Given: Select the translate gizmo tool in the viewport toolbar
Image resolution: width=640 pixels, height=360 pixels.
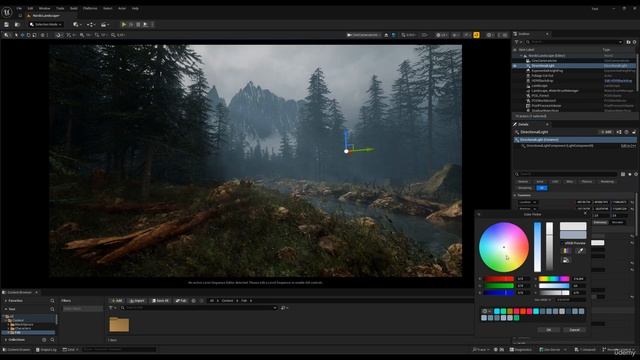Looking at the screenshot, I should pyautogui.click(x=22, y=35).
